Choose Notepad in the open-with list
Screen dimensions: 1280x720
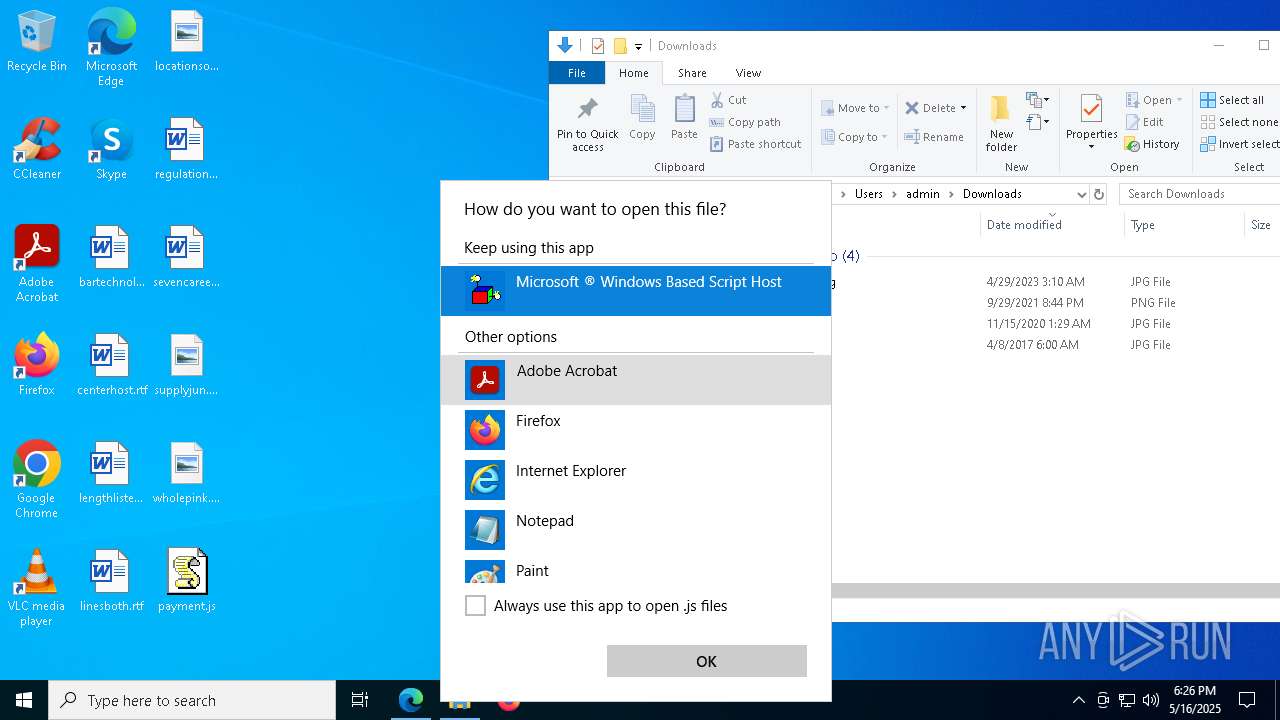click(x=636, y=530)
